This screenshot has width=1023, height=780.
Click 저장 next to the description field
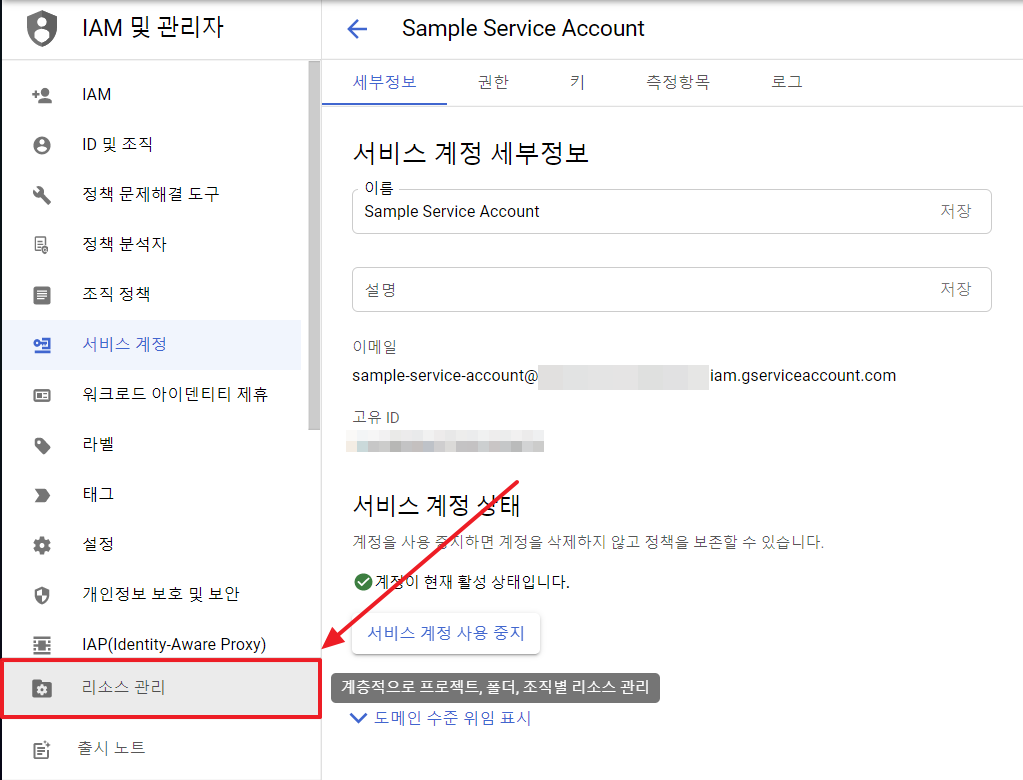click(x=955, y=289)
